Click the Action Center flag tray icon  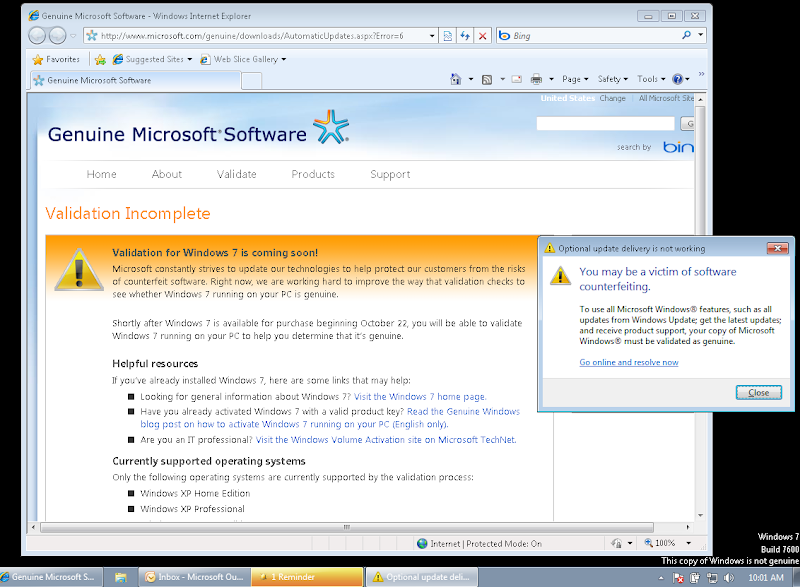(x=679, y=578)
